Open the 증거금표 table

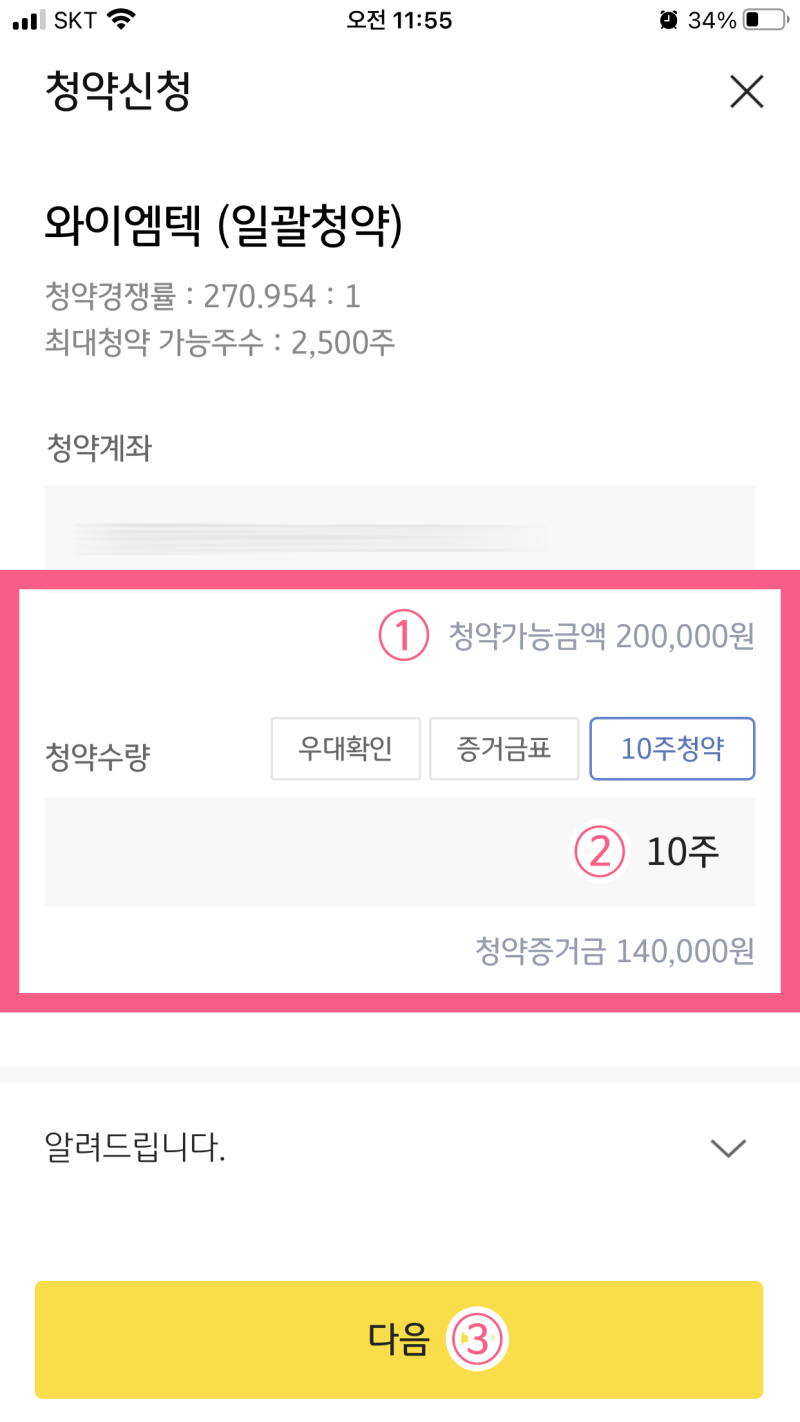tap(504, 749)
